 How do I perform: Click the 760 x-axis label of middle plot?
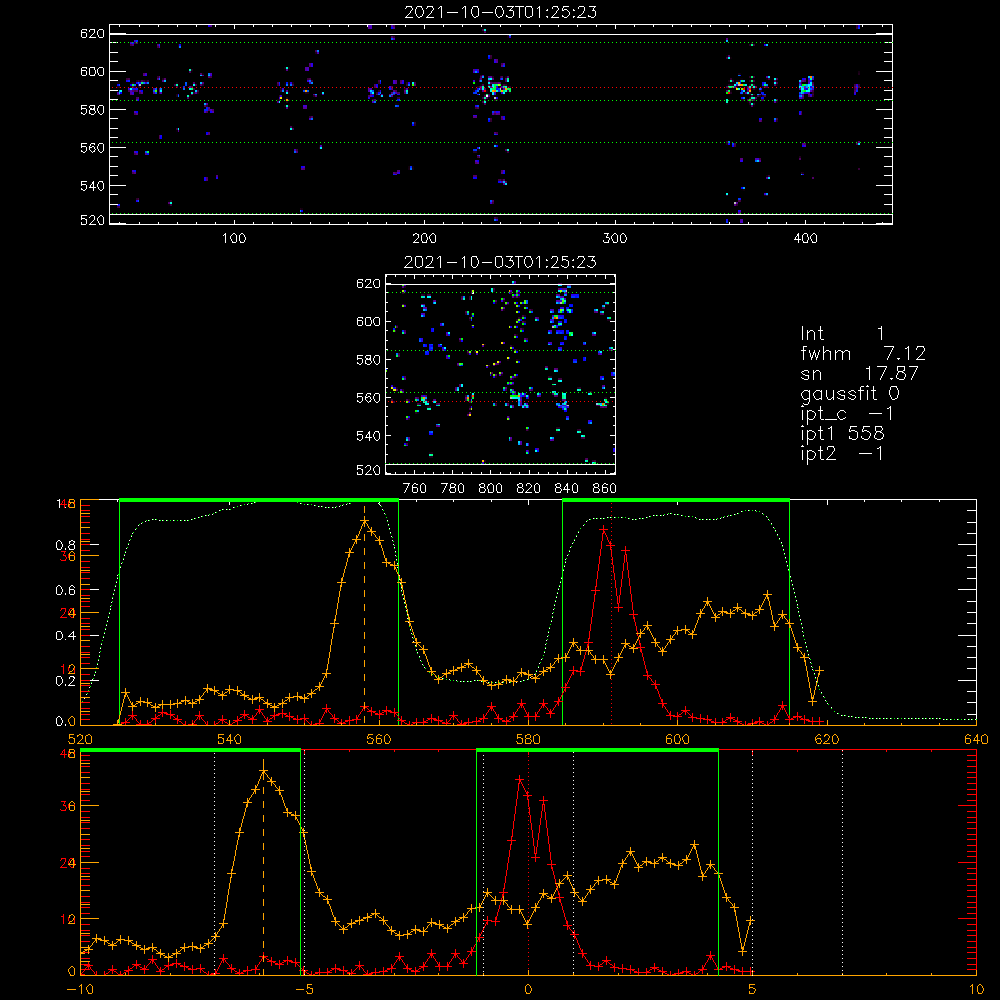click(x=415, y=489)
